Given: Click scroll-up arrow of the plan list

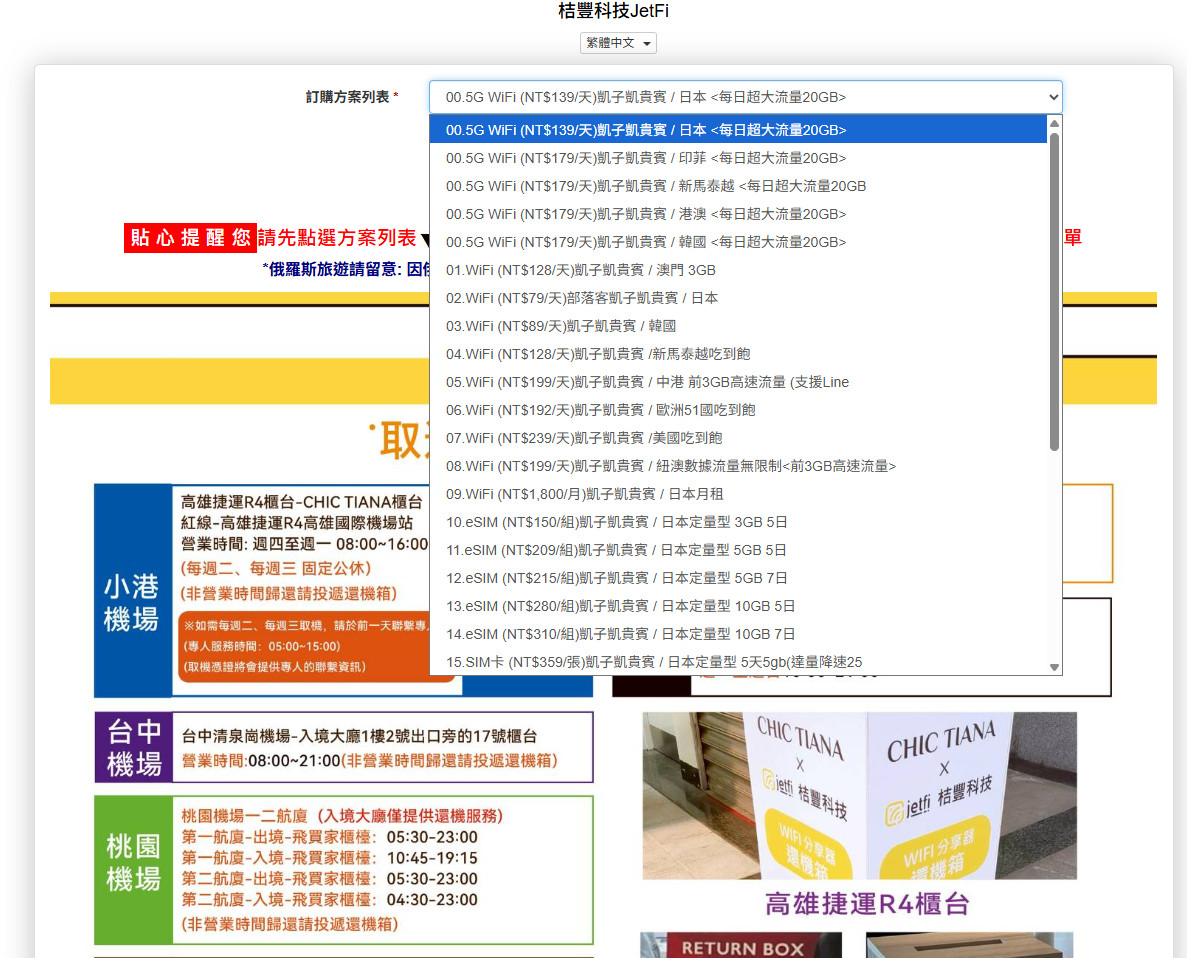Looking at the screenshot, I should [x=1054, y=123].
